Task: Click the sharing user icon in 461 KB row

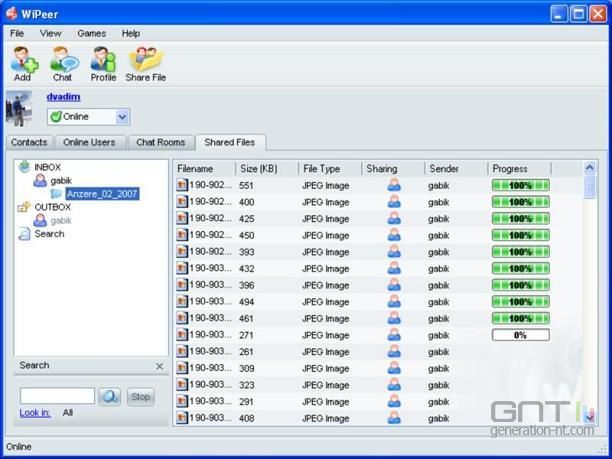Action: pyautogui.click(x=394, y=318)
